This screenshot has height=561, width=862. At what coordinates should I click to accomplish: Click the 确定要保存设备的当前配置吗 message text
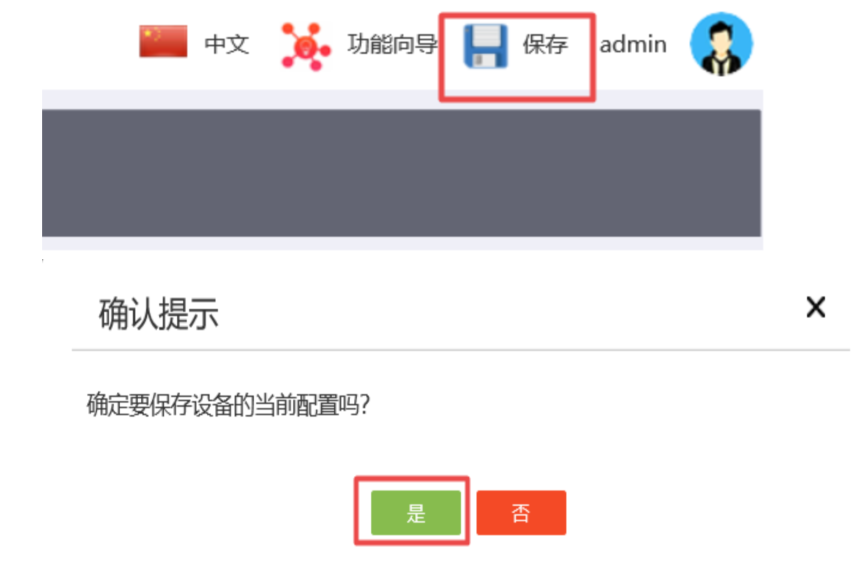[228, 405]
